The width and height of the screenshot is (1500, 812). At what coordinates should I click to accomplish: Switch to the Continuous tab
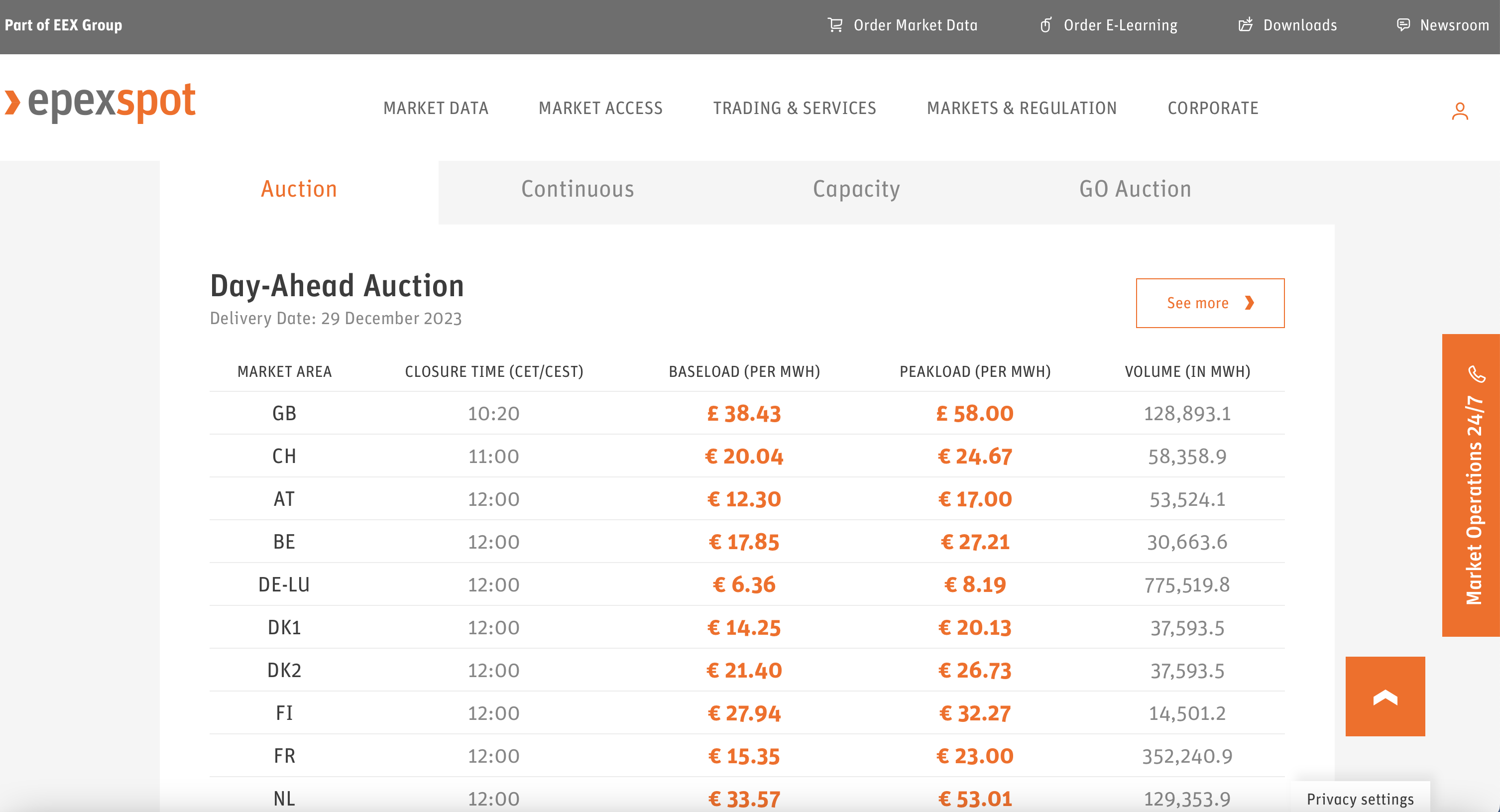pyautogui.click(x=577, y=189)
